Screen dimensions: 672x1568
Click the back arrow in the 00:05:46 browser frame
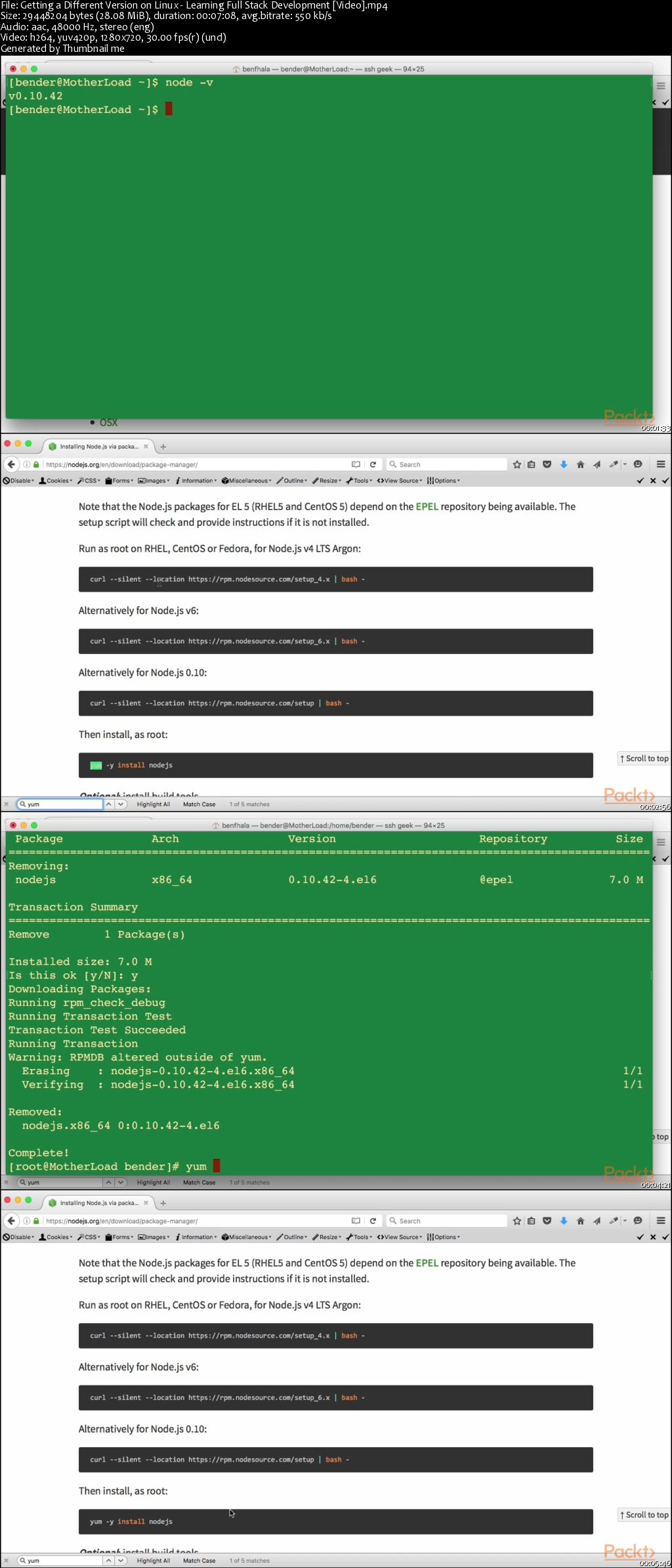pos(10,1221)
